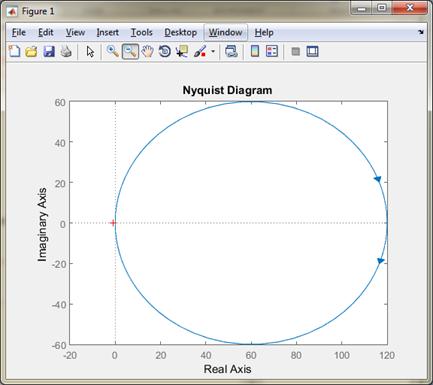433x385 pixels.
Task: Open the Insert menu
Action: tap(108, 32)
